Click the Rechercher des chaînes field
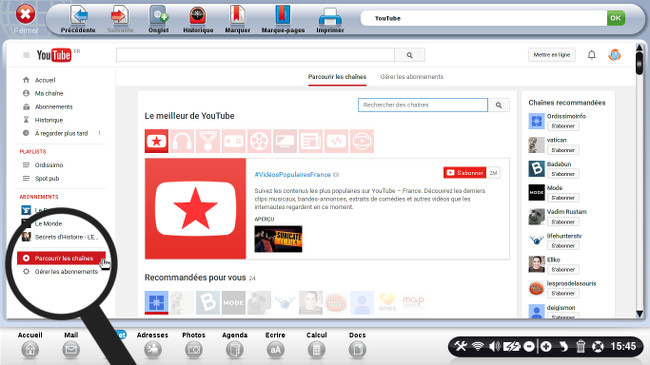 point(423,105)
